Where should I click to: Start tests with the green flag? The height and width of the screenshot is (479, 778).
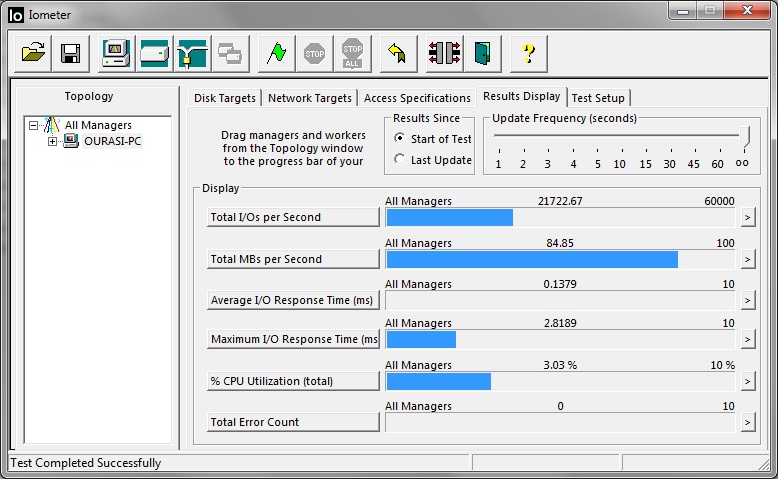coord(276,53)
